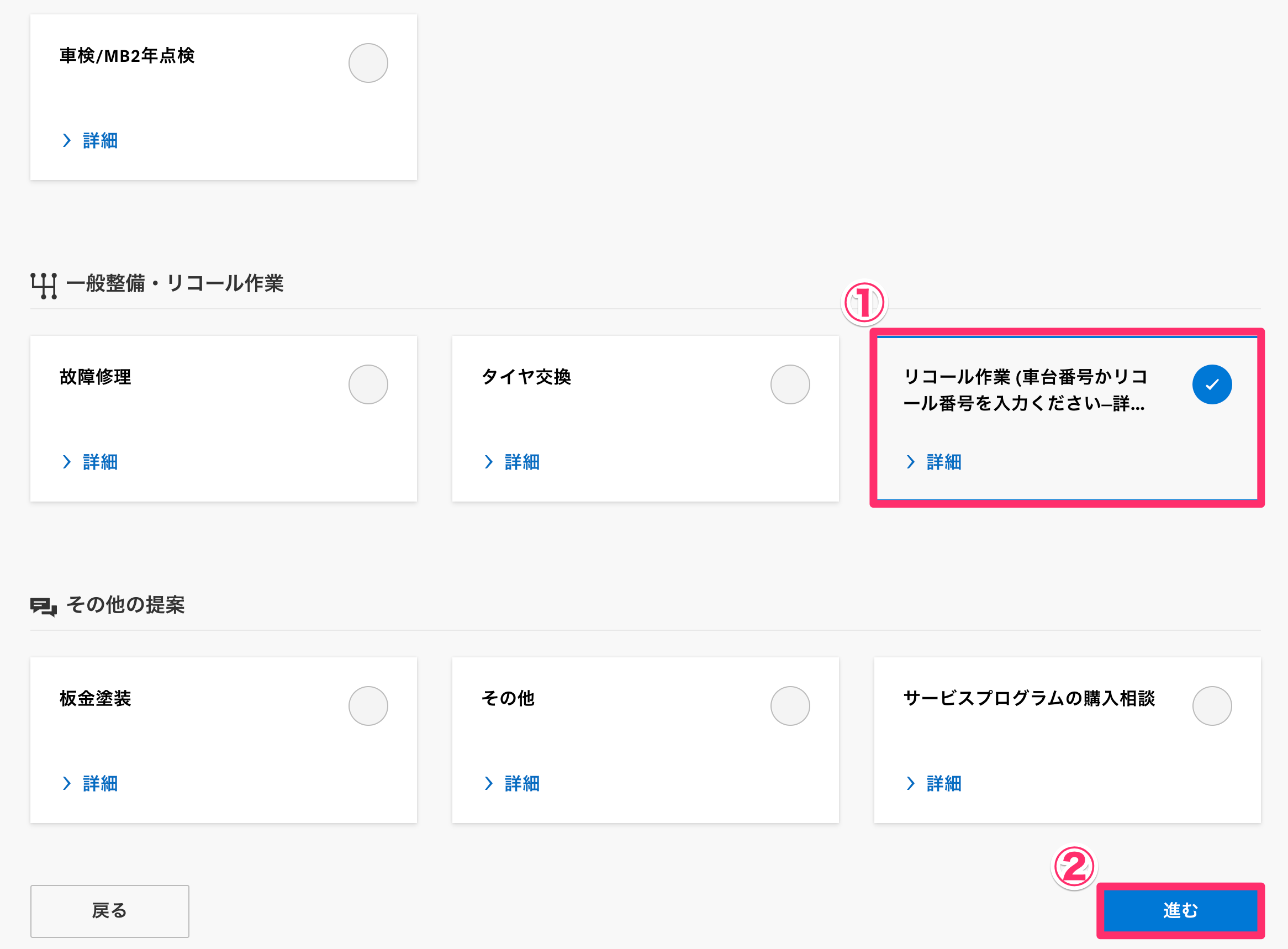The height and width of the screenshot is (949, 1288).
Task: Expand 詳細 under 車検/MB2年点検
Action: pos(101,141)
